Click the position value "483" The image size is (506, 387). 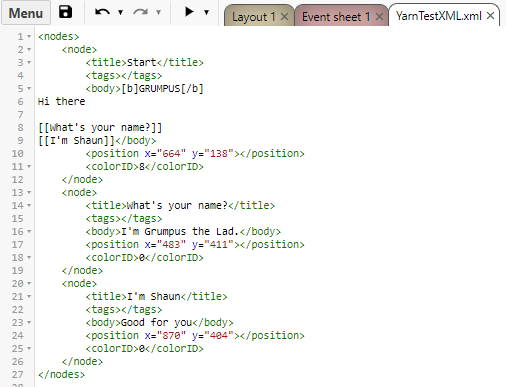coord(171,244)
